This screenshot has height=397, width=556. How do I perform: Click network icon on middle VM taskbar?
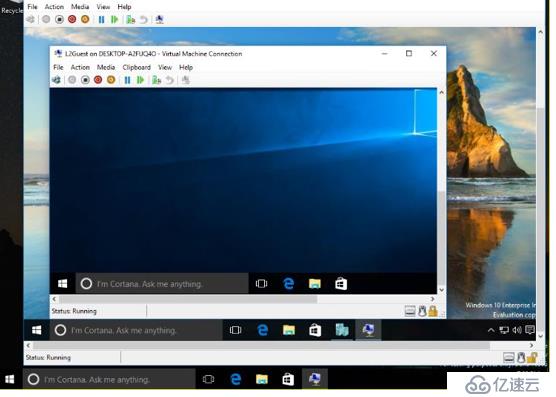(x=504, y=330)
